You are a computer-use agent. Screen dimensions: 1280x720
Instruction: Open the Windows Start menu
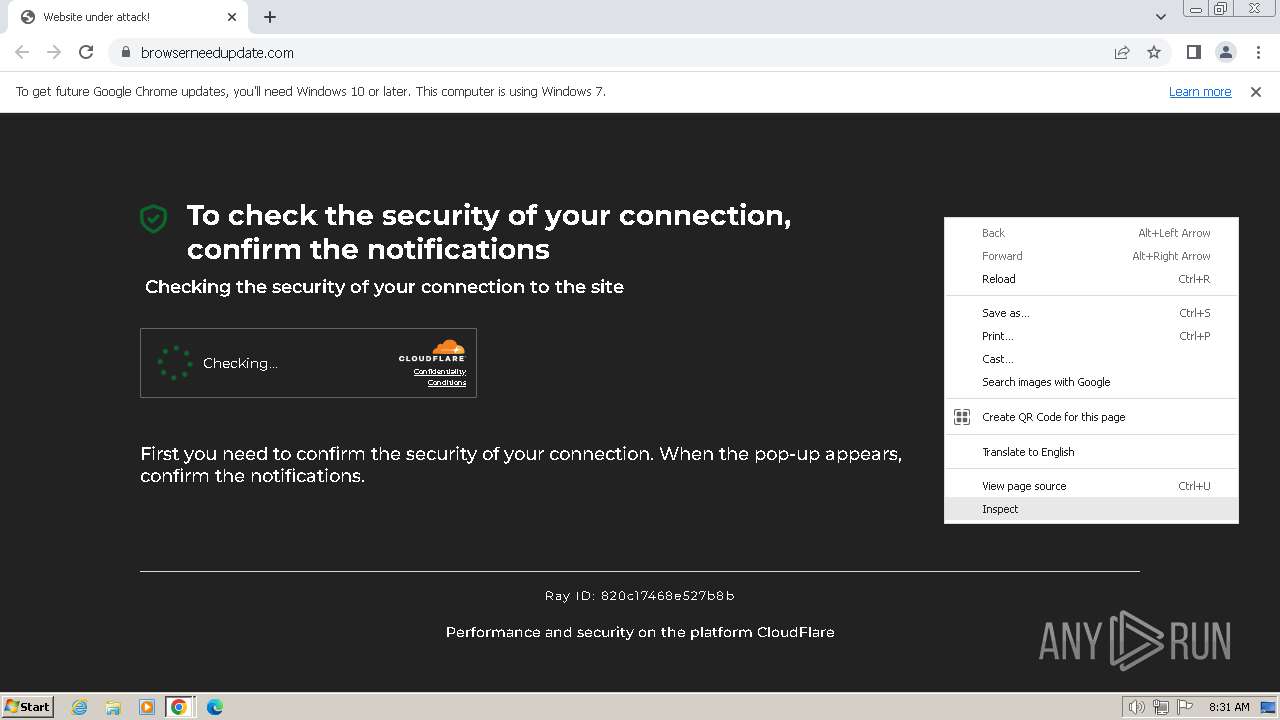tap(28, 706)
